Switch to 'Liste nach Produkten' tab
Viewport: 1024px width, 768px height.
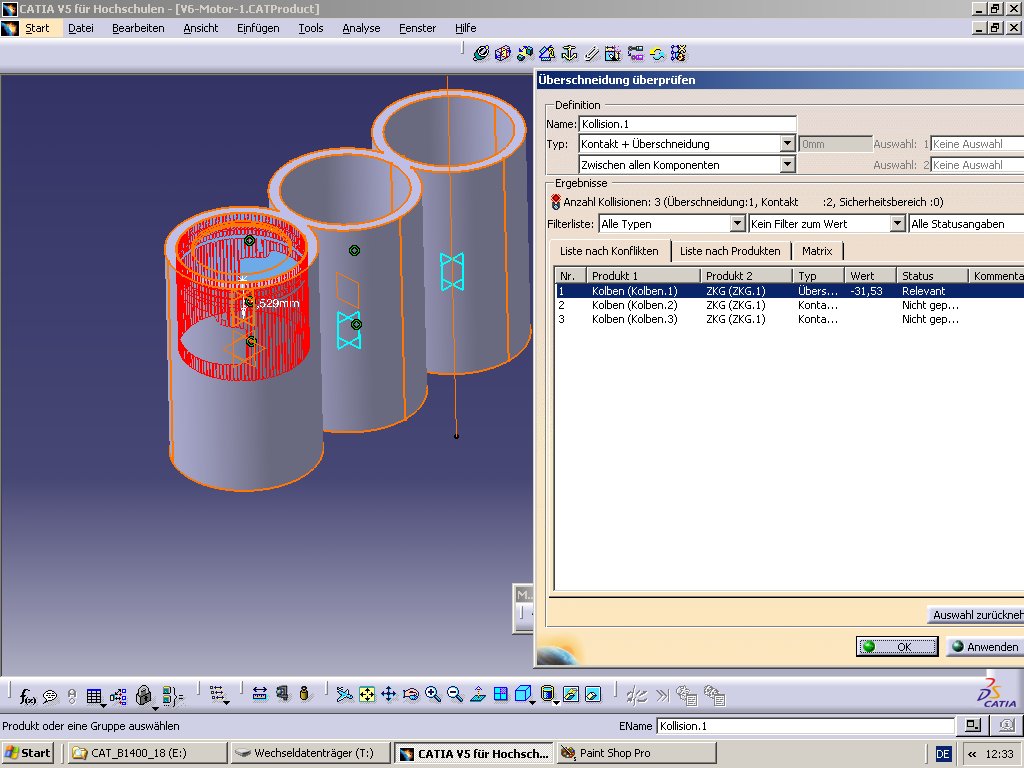[x=730, y=251]
